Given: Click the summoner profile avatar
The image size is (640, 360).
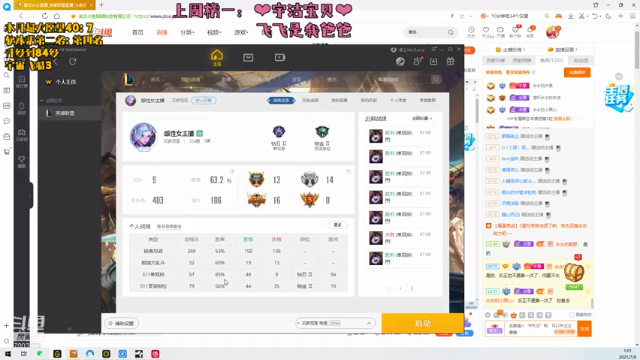Looking at the screenshot, I should click(143, 136).
